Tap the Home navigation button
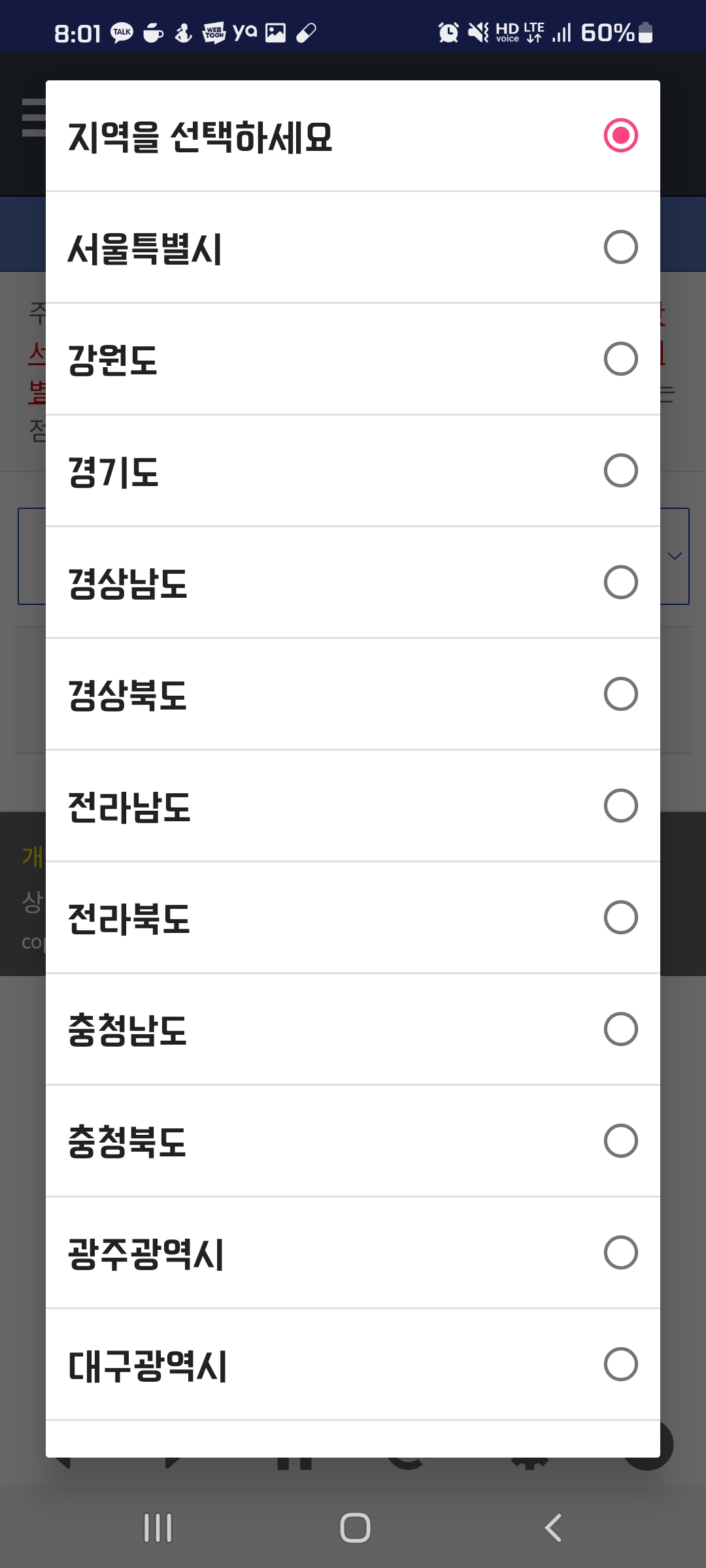Image resolution: width=706 pixels, height=1568 pixels. coord(353,1527)
